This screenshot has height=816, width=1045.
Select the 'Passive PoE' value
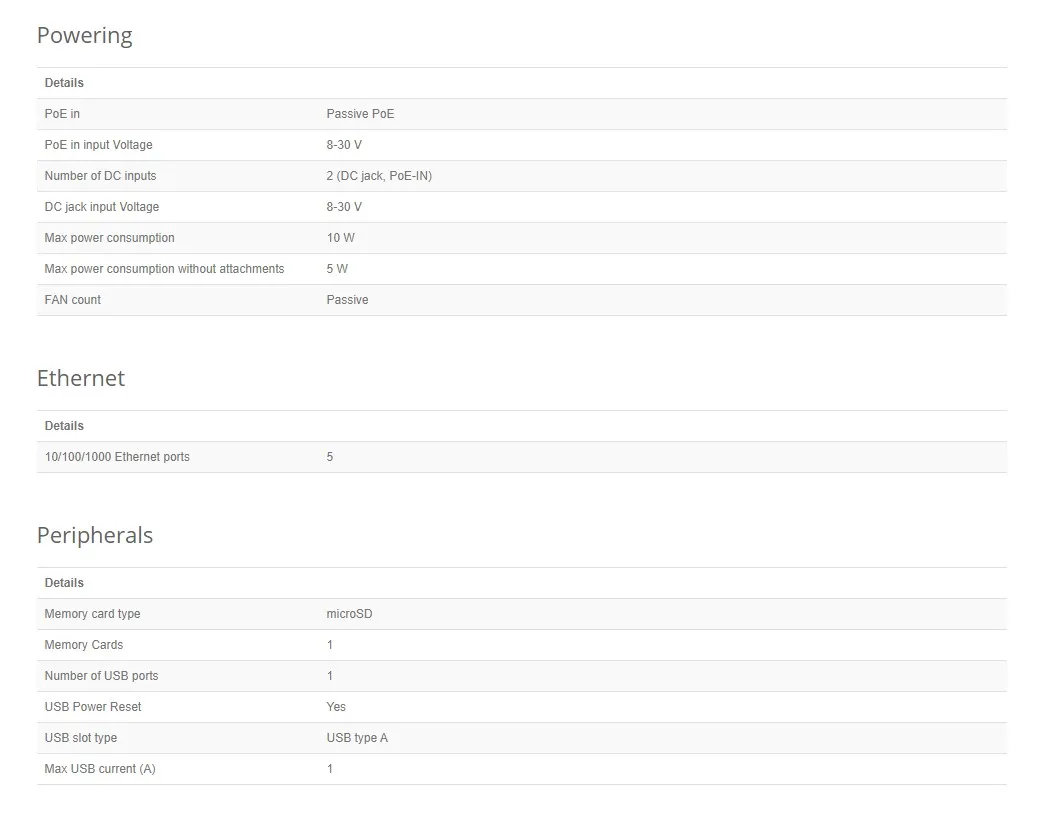point(360,114)
